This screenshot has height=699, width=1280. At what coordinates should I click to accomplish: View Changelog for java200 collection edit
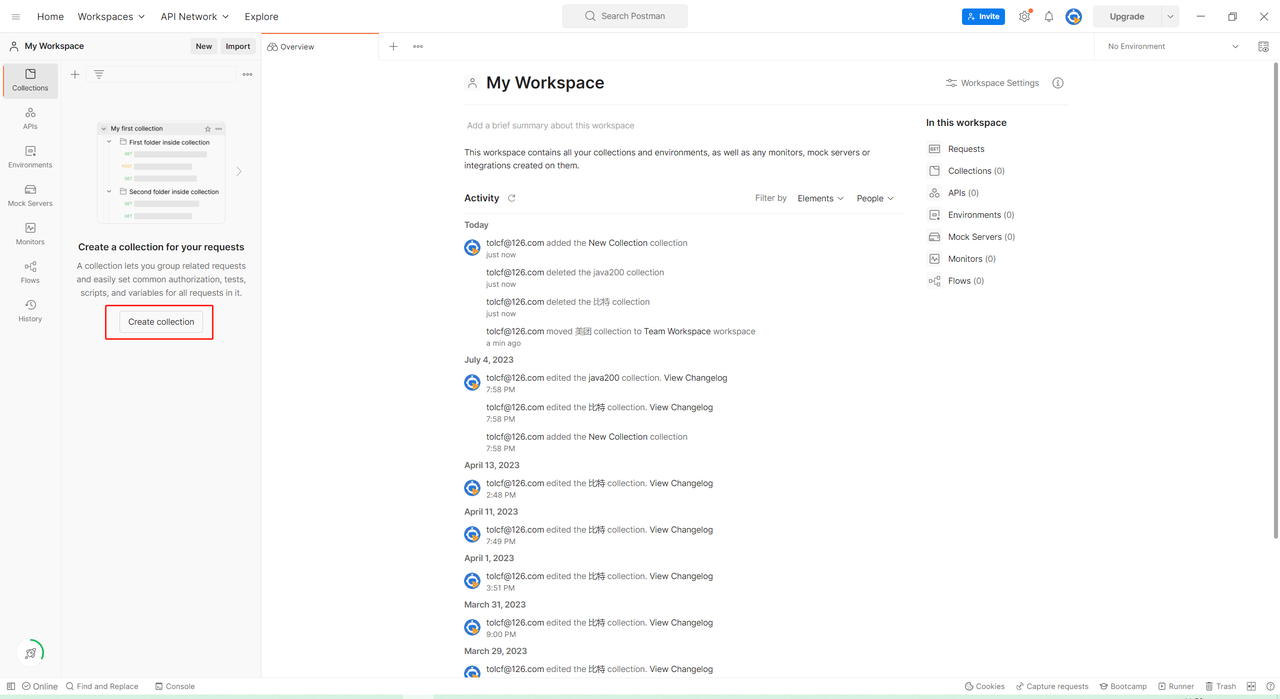[695, 378]
